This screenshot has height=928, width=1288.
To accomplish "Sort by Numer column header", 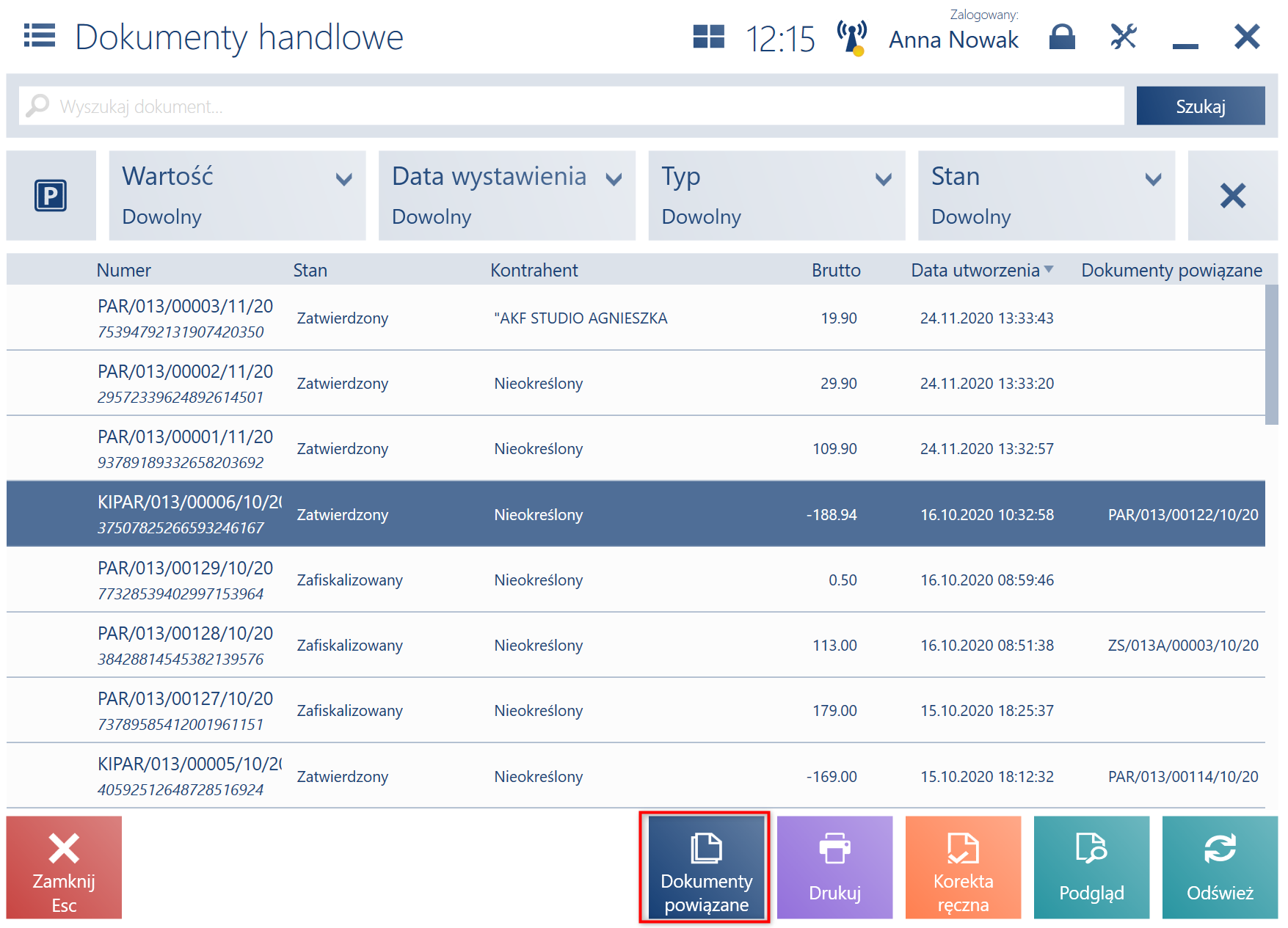I will click(x=123, y=270).
